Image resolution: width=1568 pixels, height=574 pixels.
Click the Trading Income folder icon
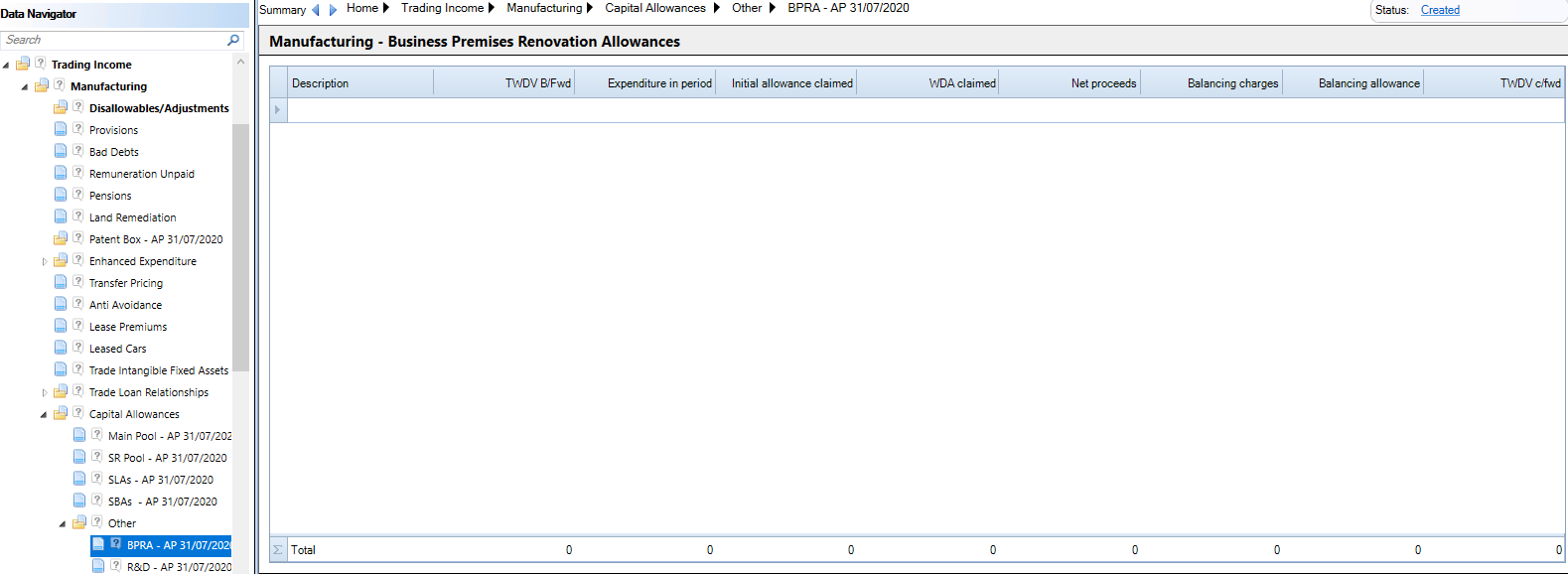point(22,64)
